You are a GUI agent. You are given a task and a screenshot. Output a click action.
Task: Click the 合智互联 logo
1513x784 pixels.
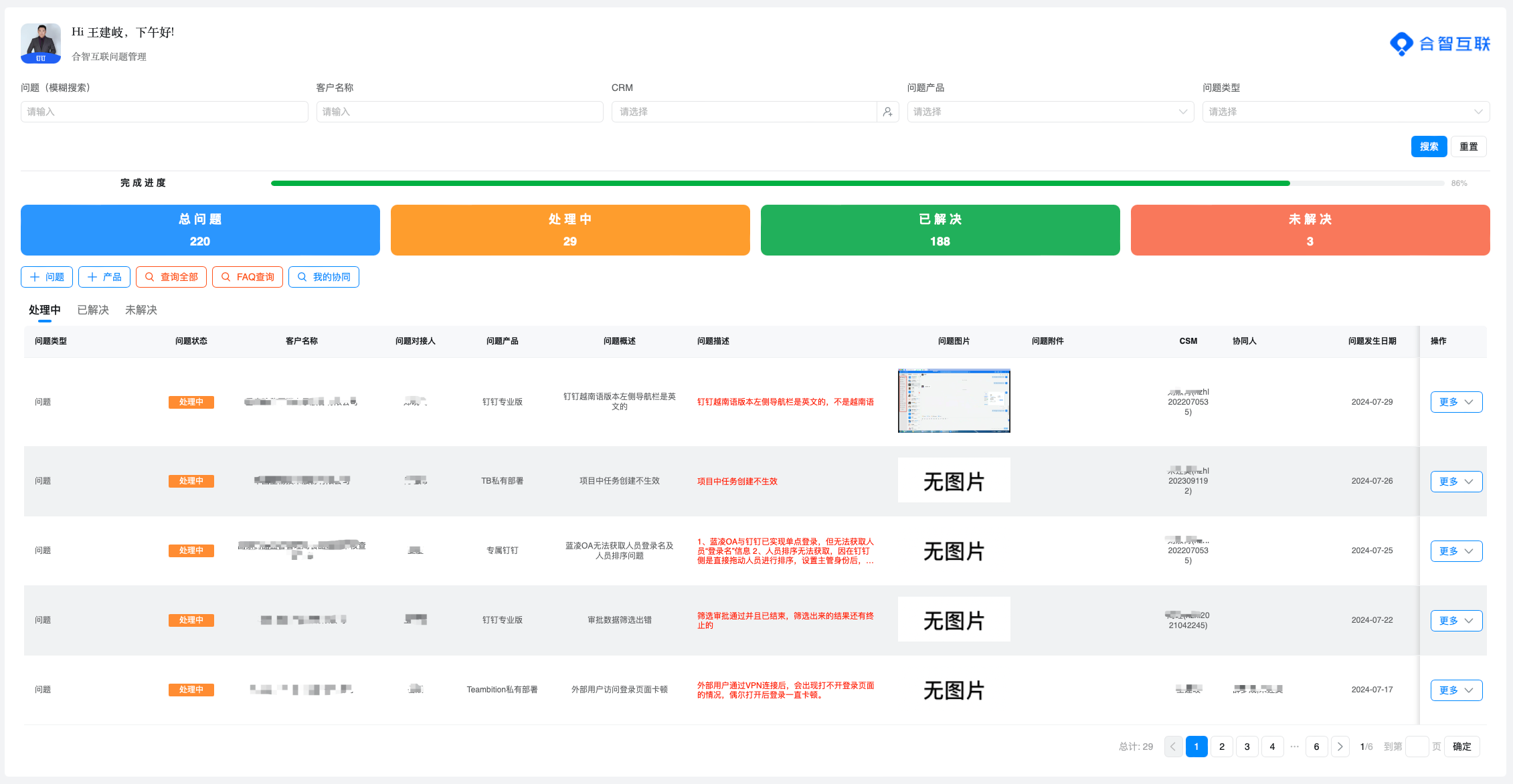pos(1439,44)
